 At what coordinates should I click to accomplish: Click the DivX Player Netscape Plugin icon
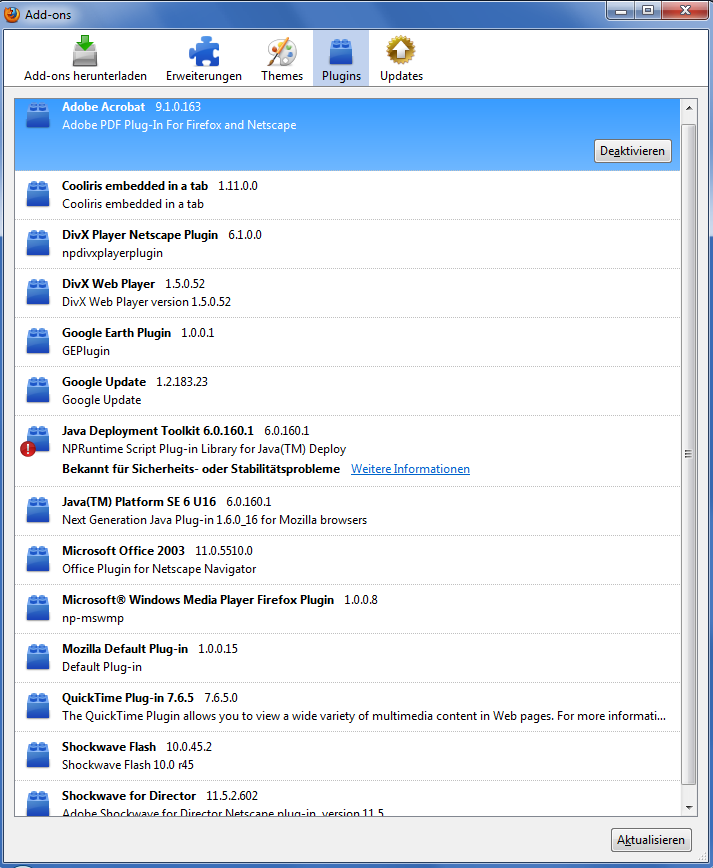(x=38, y=244)
